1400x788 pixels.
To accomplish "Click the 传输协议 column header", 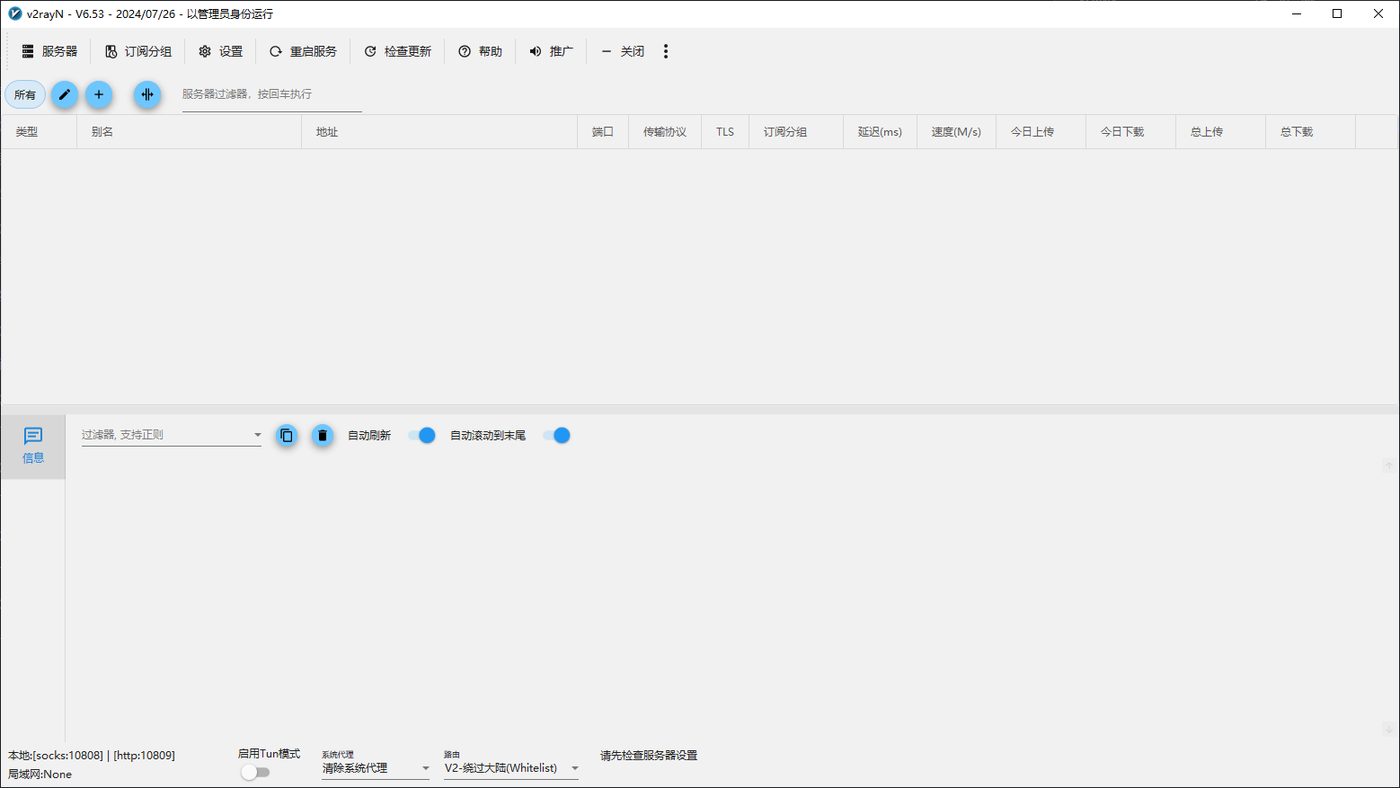I will tap(665, 132).
